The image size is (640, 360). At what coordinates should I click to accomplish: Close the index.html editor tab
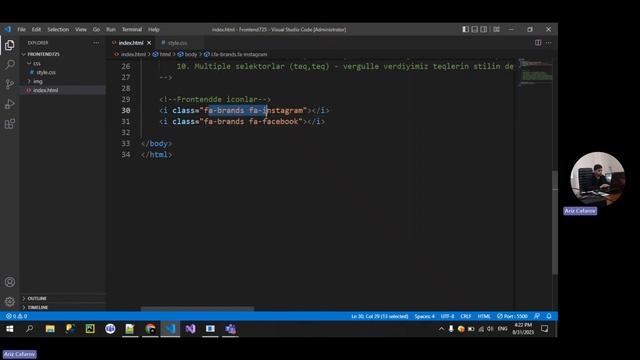tap(149, 43)
